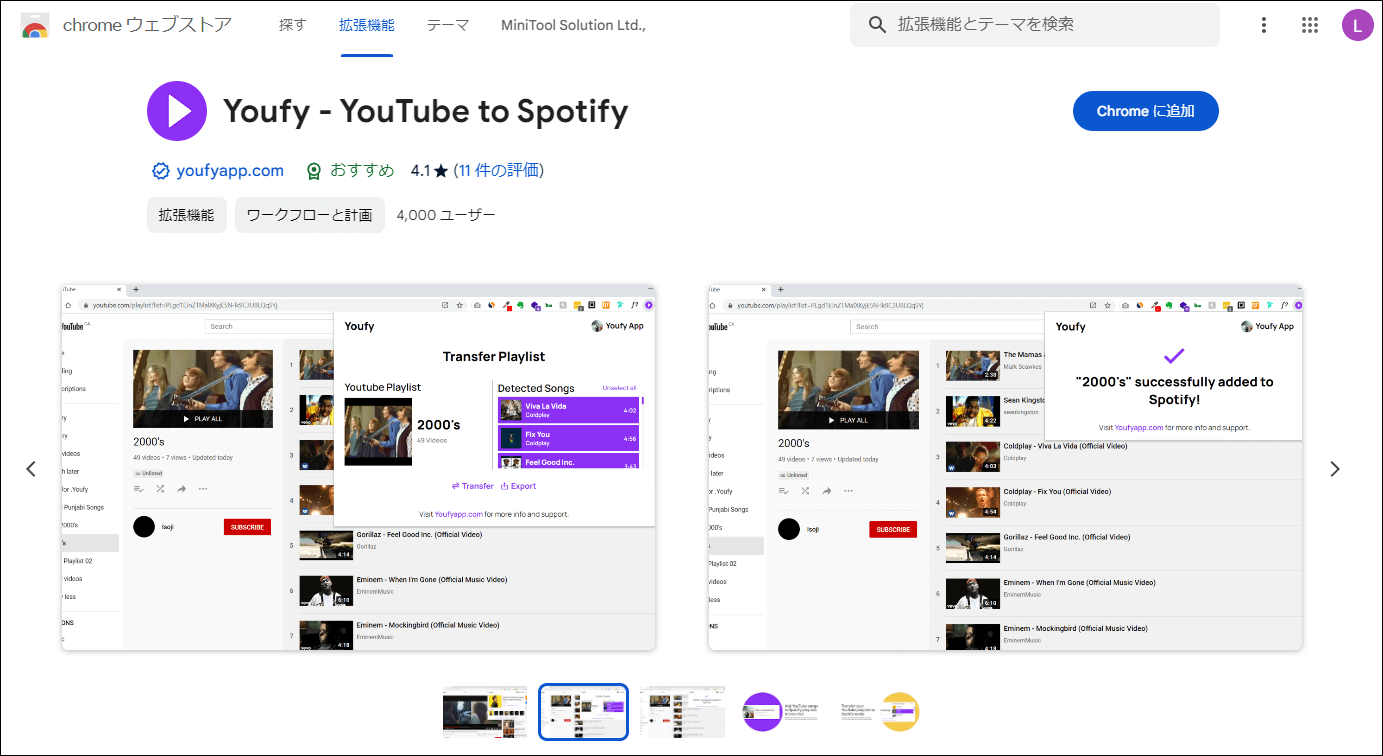The height and width of the screenshot is (756, 1383).
Task: Open the account avatar L
Action: tap(1357, 25)
